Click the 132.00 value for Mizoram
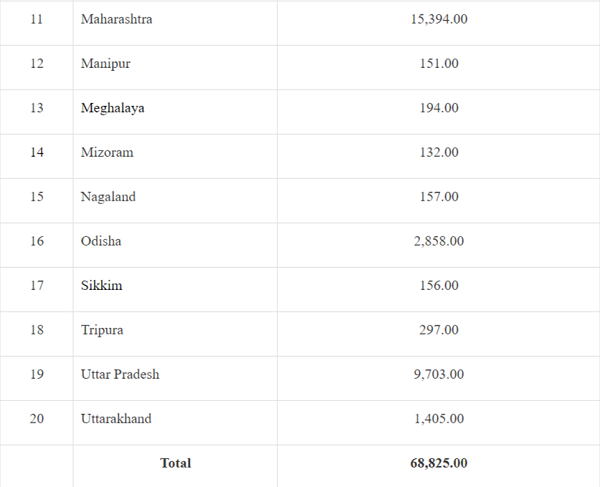 (439, 152)
